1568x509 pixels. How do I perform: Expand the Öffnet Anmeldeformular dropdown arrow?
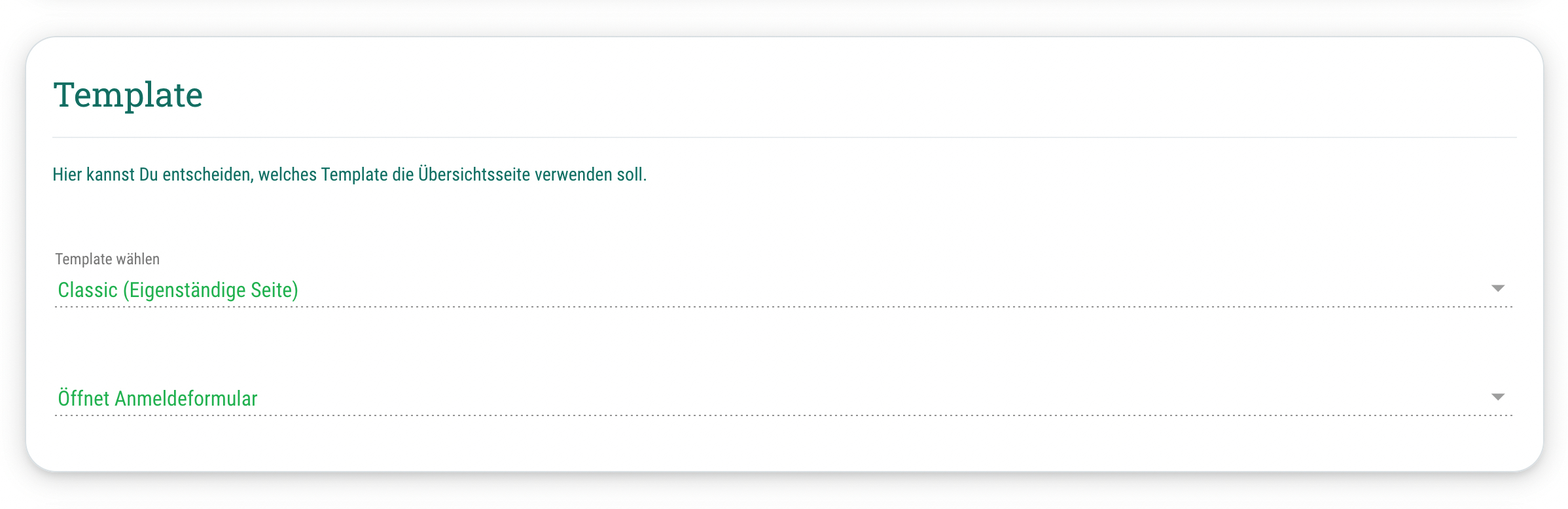point(1497,397)
